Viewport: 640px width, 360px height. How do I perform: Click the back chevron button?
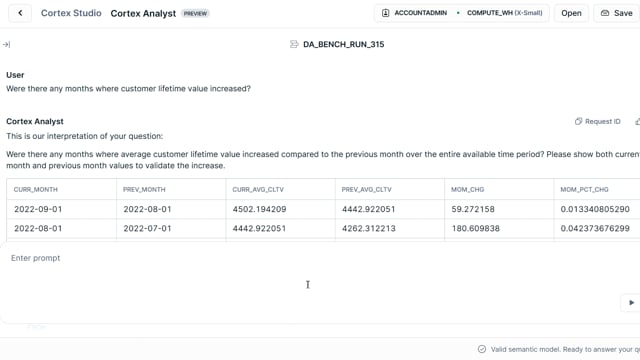point(20,13)
